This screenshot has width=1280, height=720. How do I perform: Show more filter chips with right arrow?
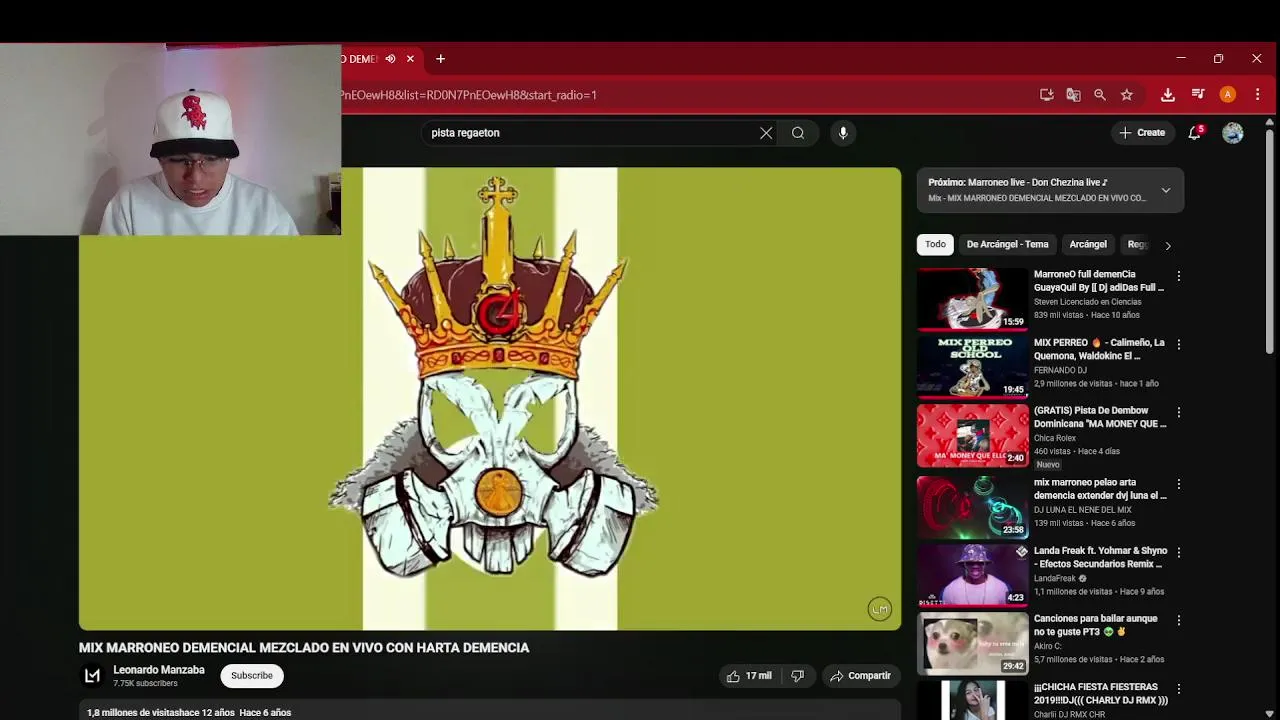(x=1167, y=245)
